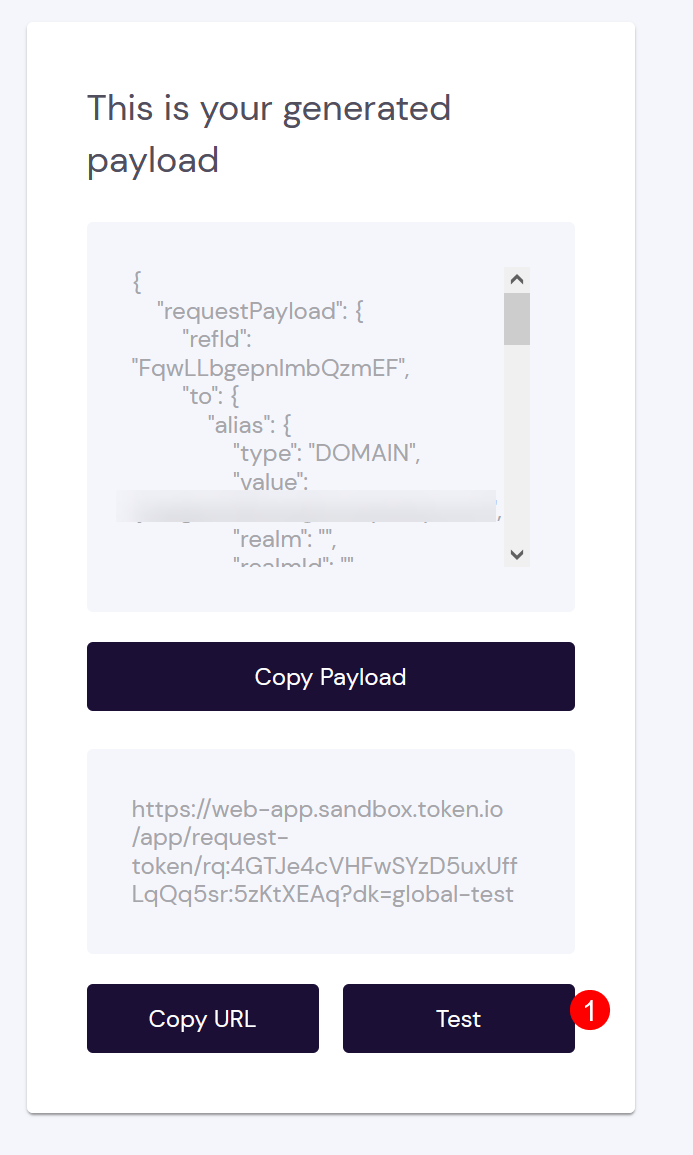Click the empty scrollbar track below the thumb

click(517, 443)
